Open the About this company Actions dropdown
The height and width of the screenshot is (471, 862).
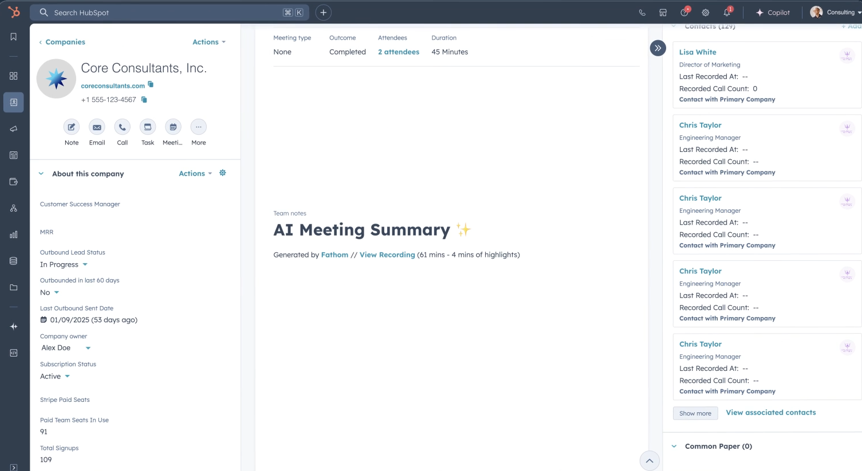pos(195,173)
